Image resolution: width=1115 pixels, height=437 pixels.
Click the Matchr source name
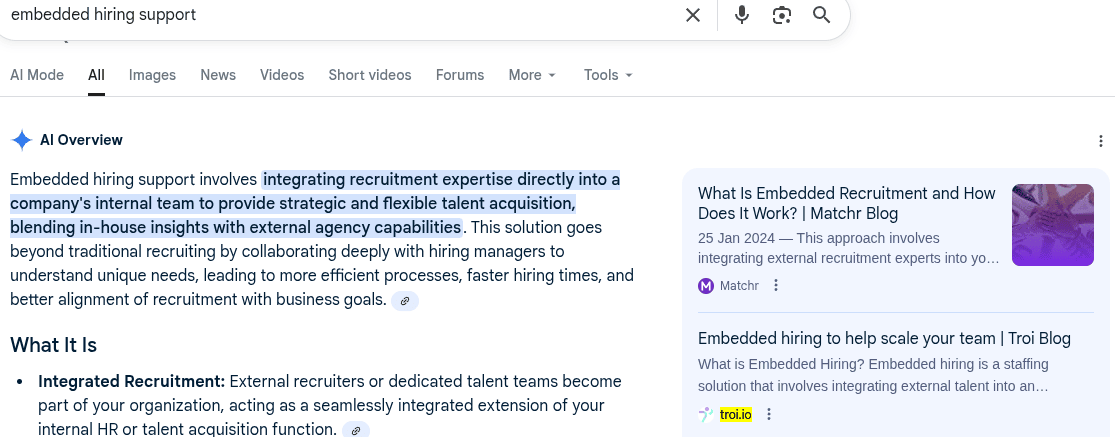click(x=739, y=286)
